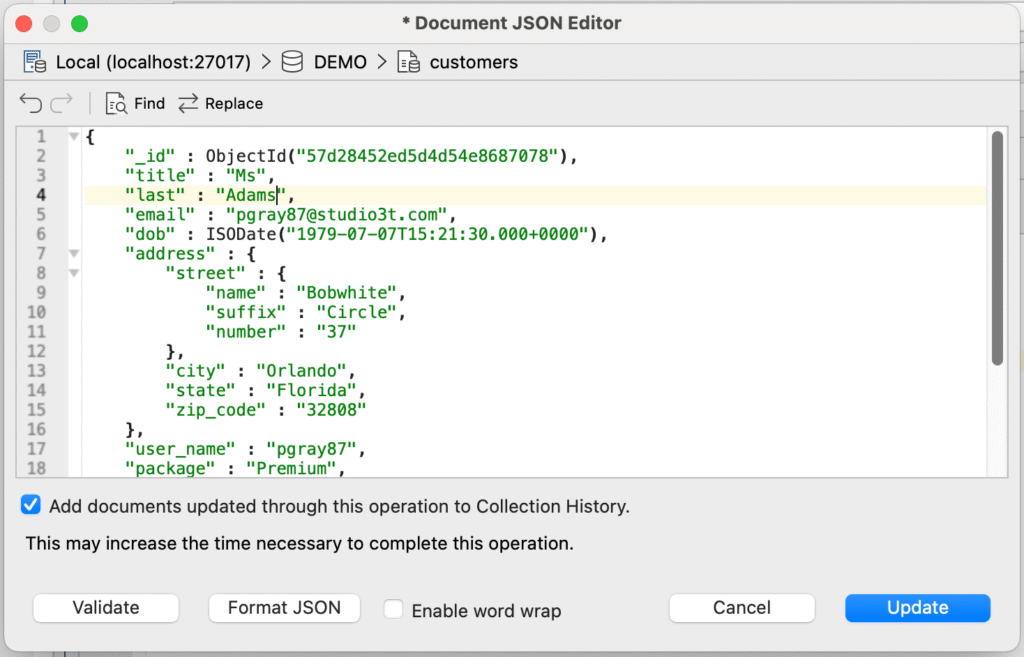Click the Cancel button
Viewport: 1024px width, 657px height.
coord(742,608)
